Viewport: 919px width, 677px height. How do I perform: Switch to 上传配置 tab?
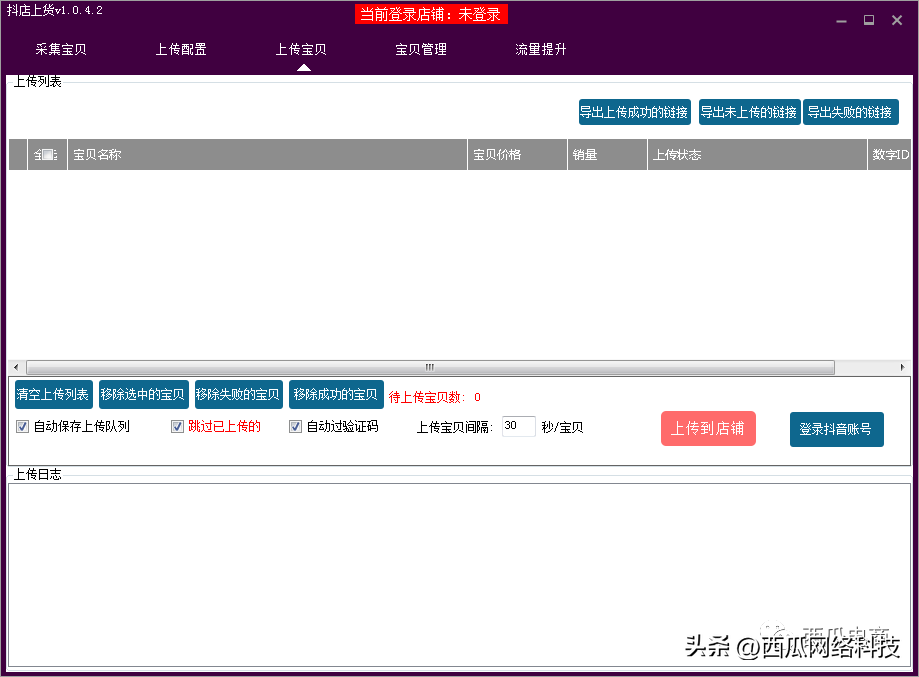(181, 49)
